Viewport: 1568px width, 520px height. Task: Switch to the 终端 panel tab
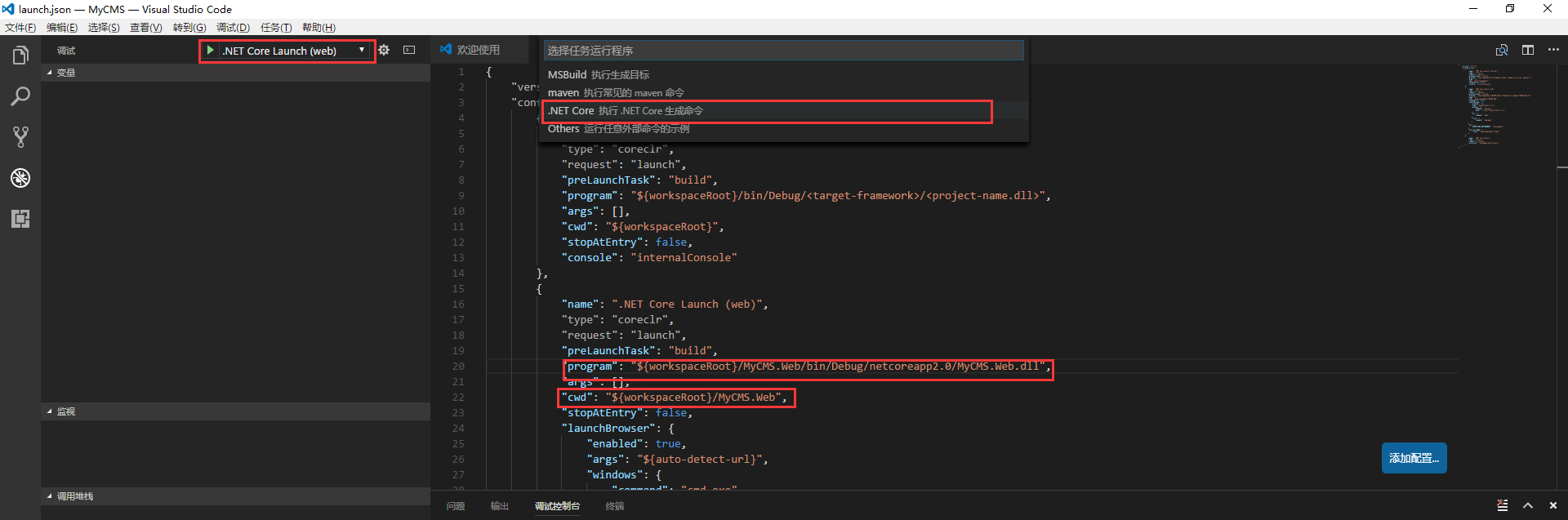pyautogui.click(x=615, y=506)
